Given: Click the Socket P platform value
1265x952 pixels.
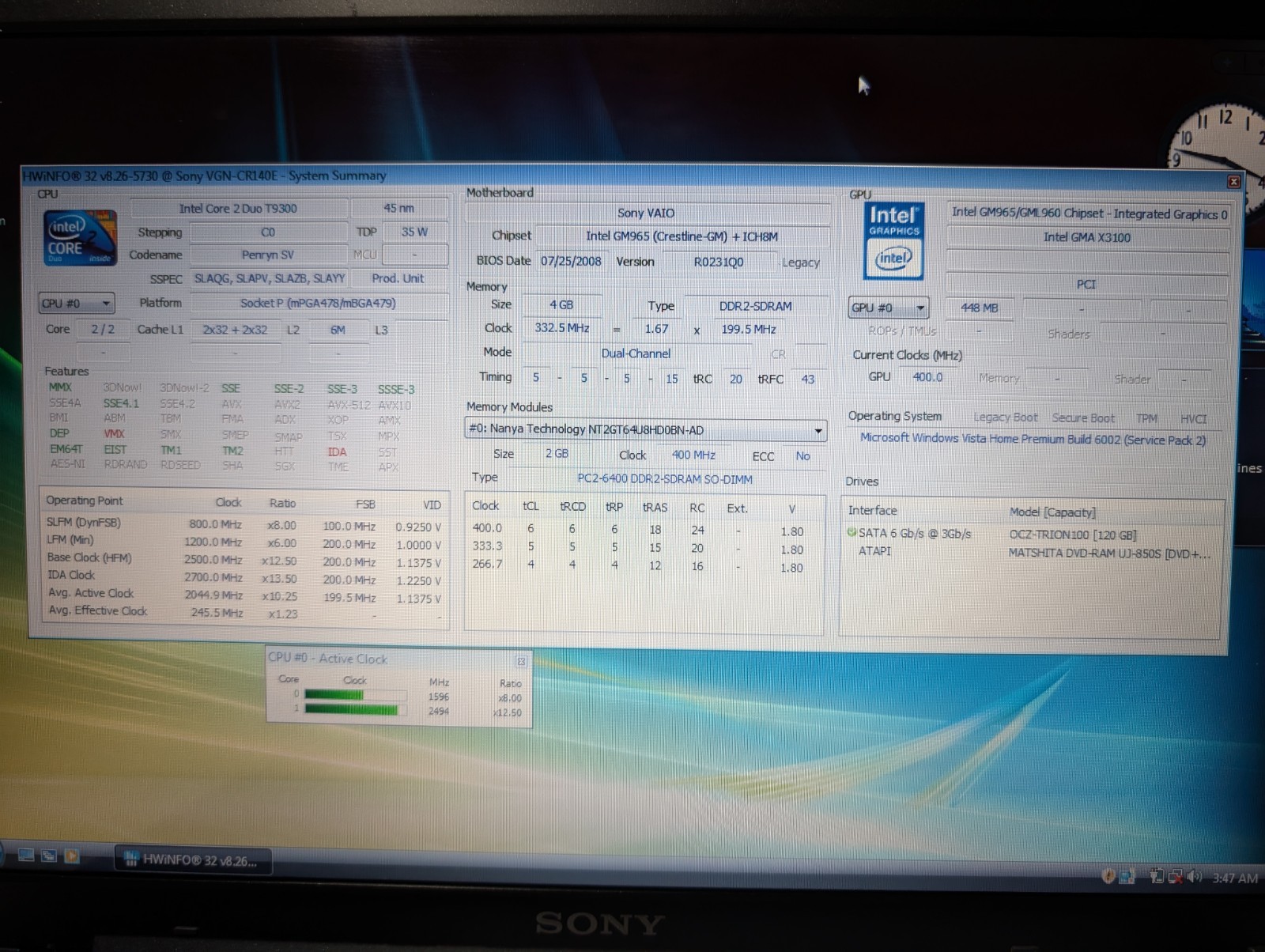Looking at the screenshot, I should tap(318, 303).
